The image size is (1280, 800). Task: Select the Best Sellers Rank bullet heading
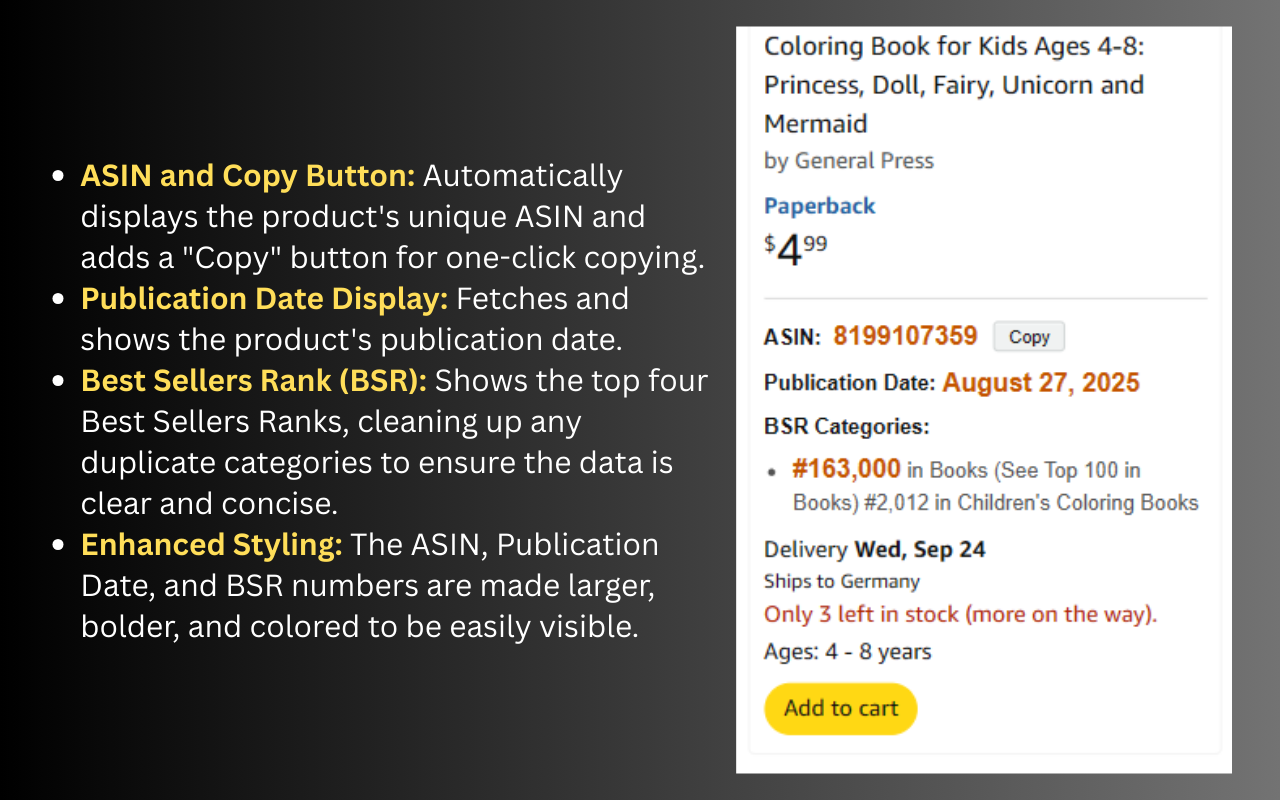[252, 380]
